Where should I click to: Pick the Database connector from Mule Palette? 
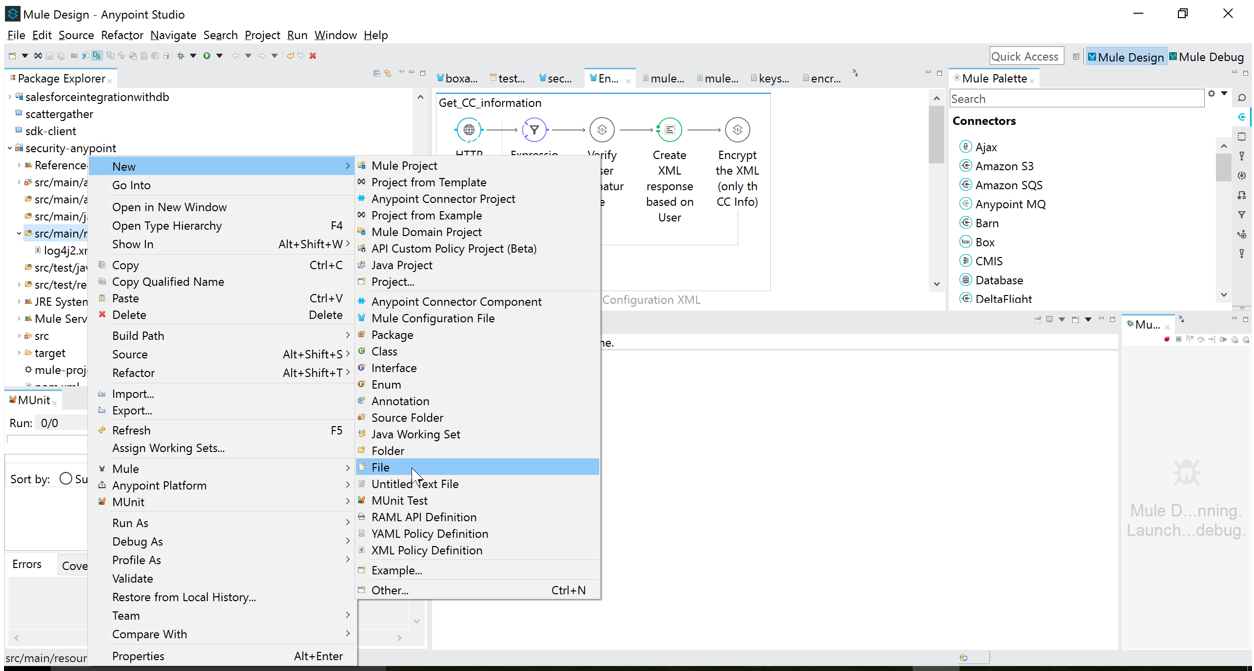click(998, 280)
